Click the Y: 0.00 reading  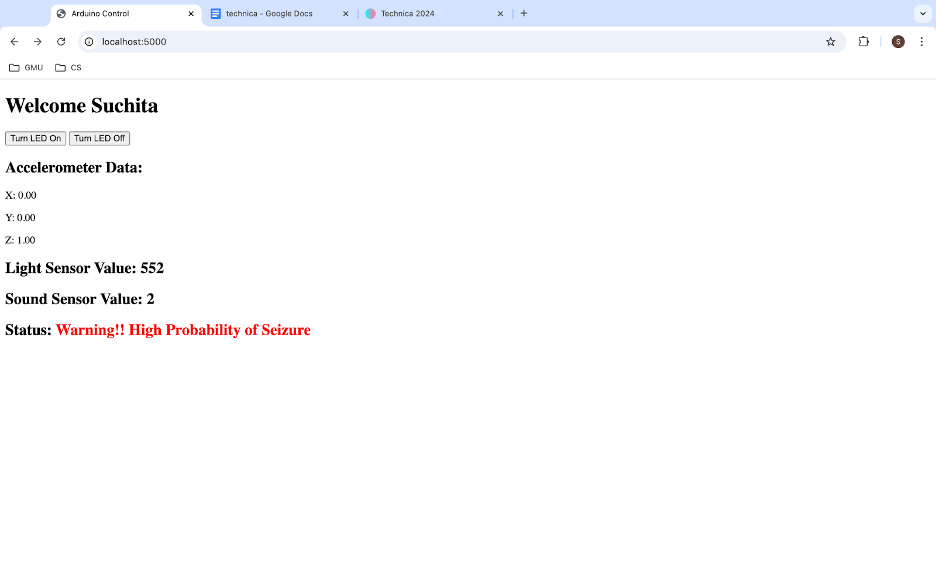[20, 218]
